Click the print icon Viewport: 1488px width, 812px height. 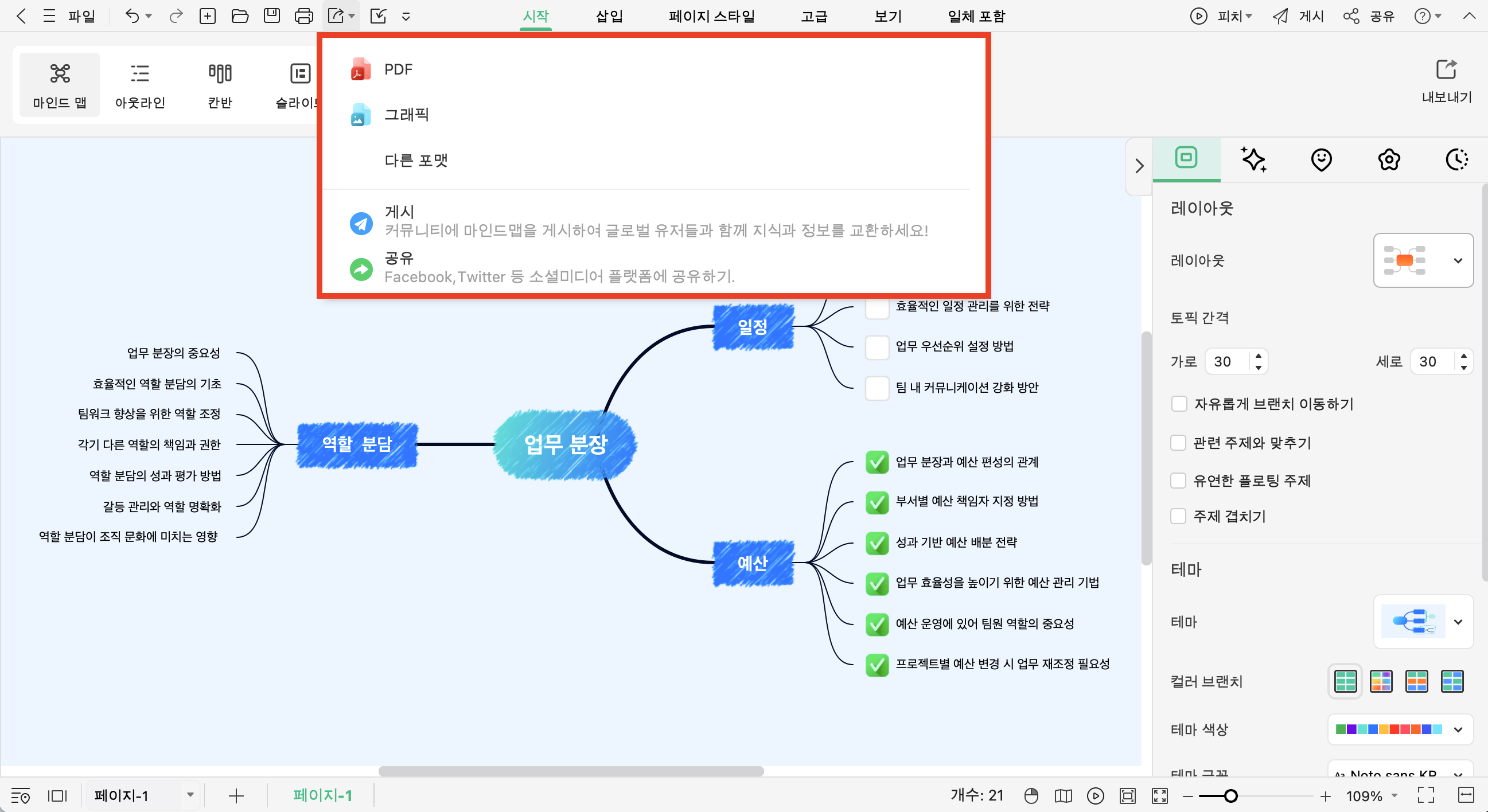(x=304, y=16)
